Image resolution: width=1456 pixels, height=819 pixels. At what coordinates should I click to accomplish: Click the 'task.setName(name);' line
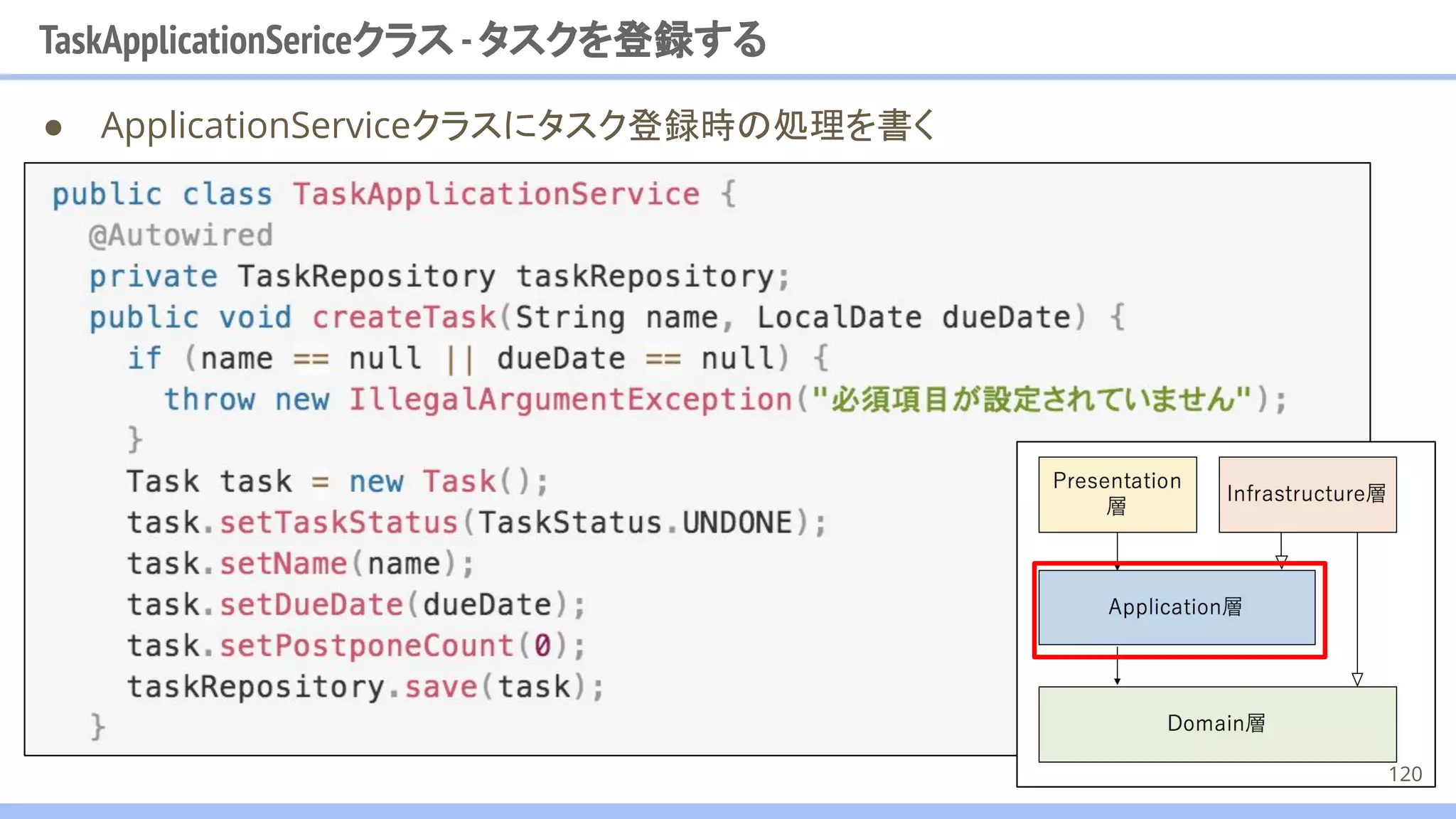[301, 564]
